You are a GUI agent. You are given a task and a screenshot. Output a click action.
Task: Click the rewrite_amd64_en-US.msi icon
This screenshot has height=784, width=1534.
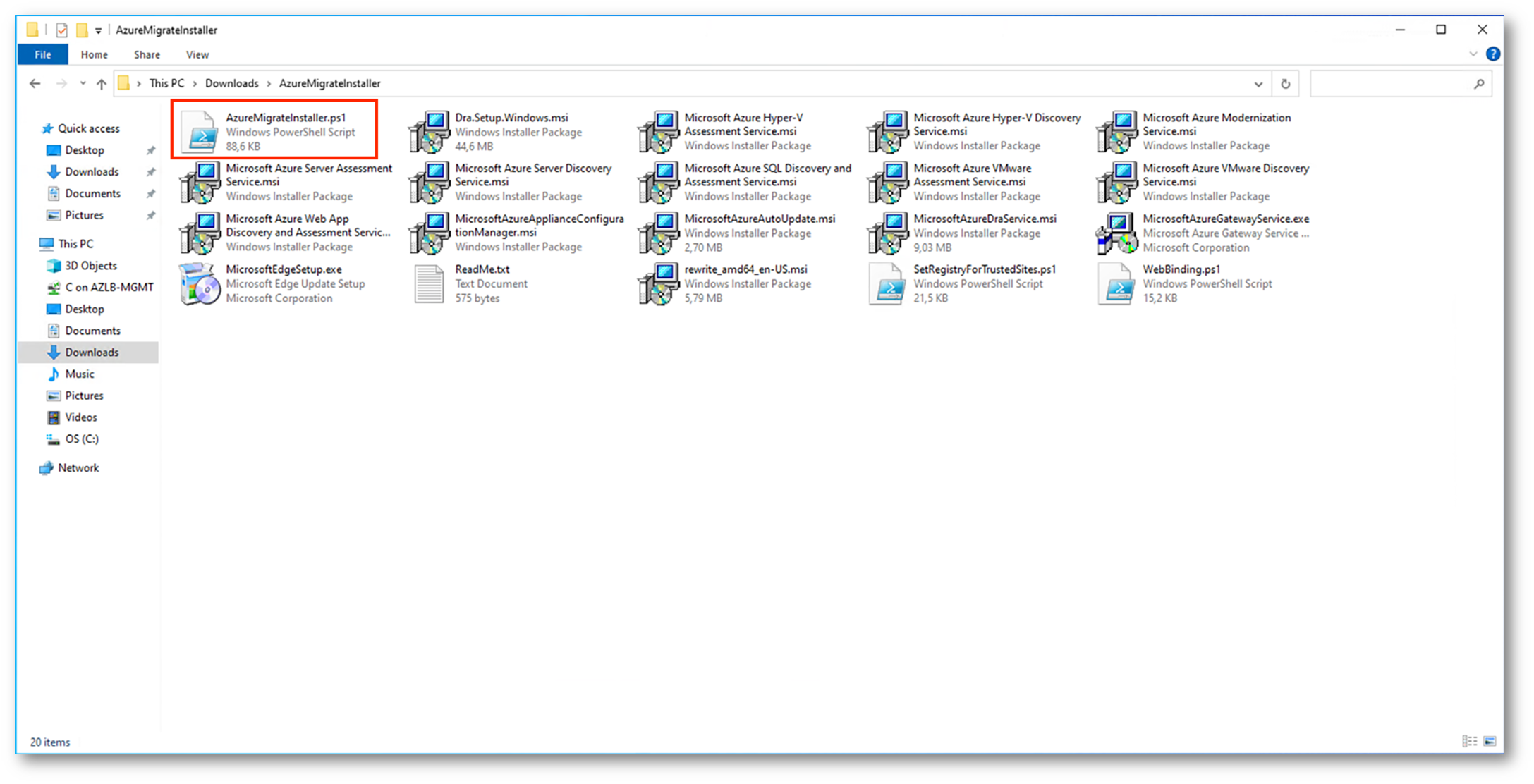658,283
